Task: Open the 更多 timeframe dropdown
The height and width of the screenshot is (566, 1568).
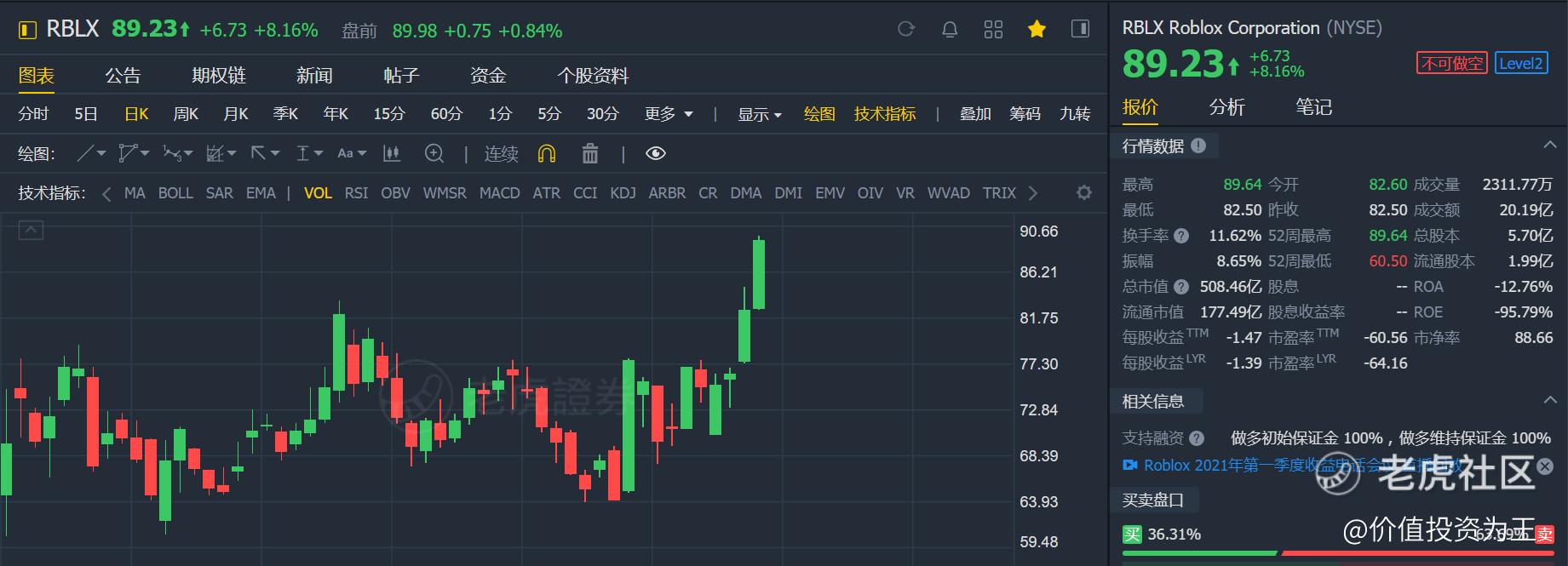Action: (669, 114)
